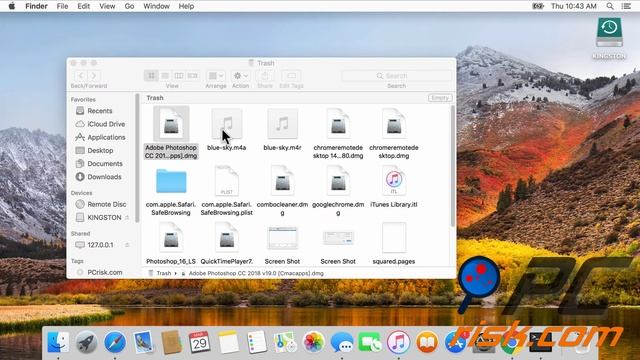
Task: Open Messages from the Dock
Action: [342, 342]
